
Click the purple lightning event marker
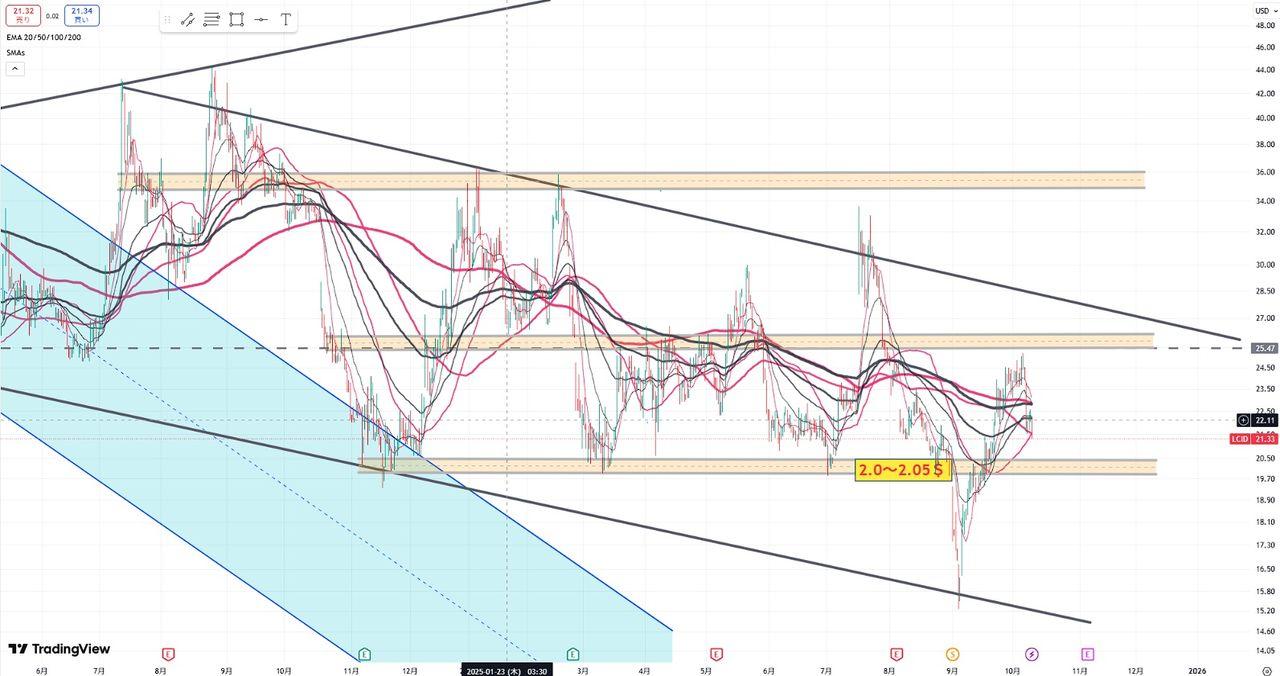[x=1032, y=654]
